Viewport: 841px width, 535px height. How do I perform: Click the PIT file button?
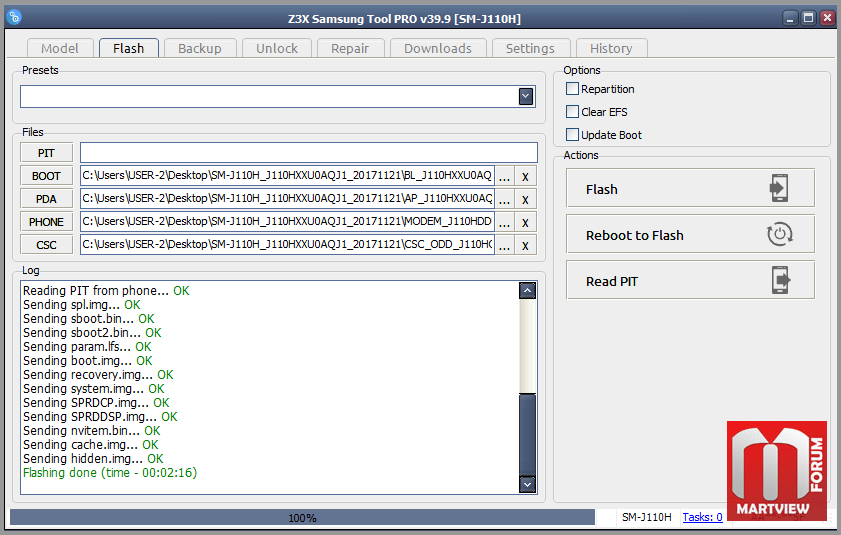[x=47, y=153]
